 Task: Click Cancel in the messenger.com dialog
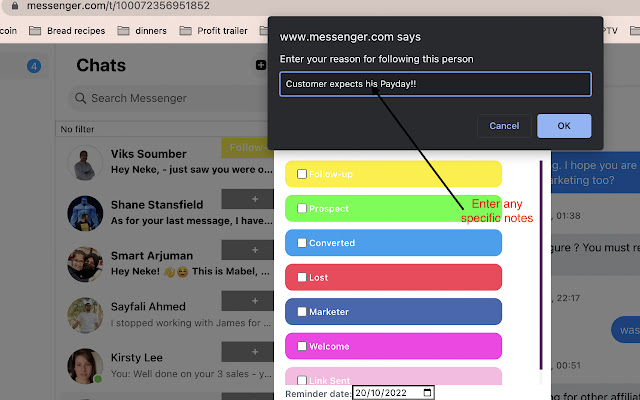(x=504, y=126)
